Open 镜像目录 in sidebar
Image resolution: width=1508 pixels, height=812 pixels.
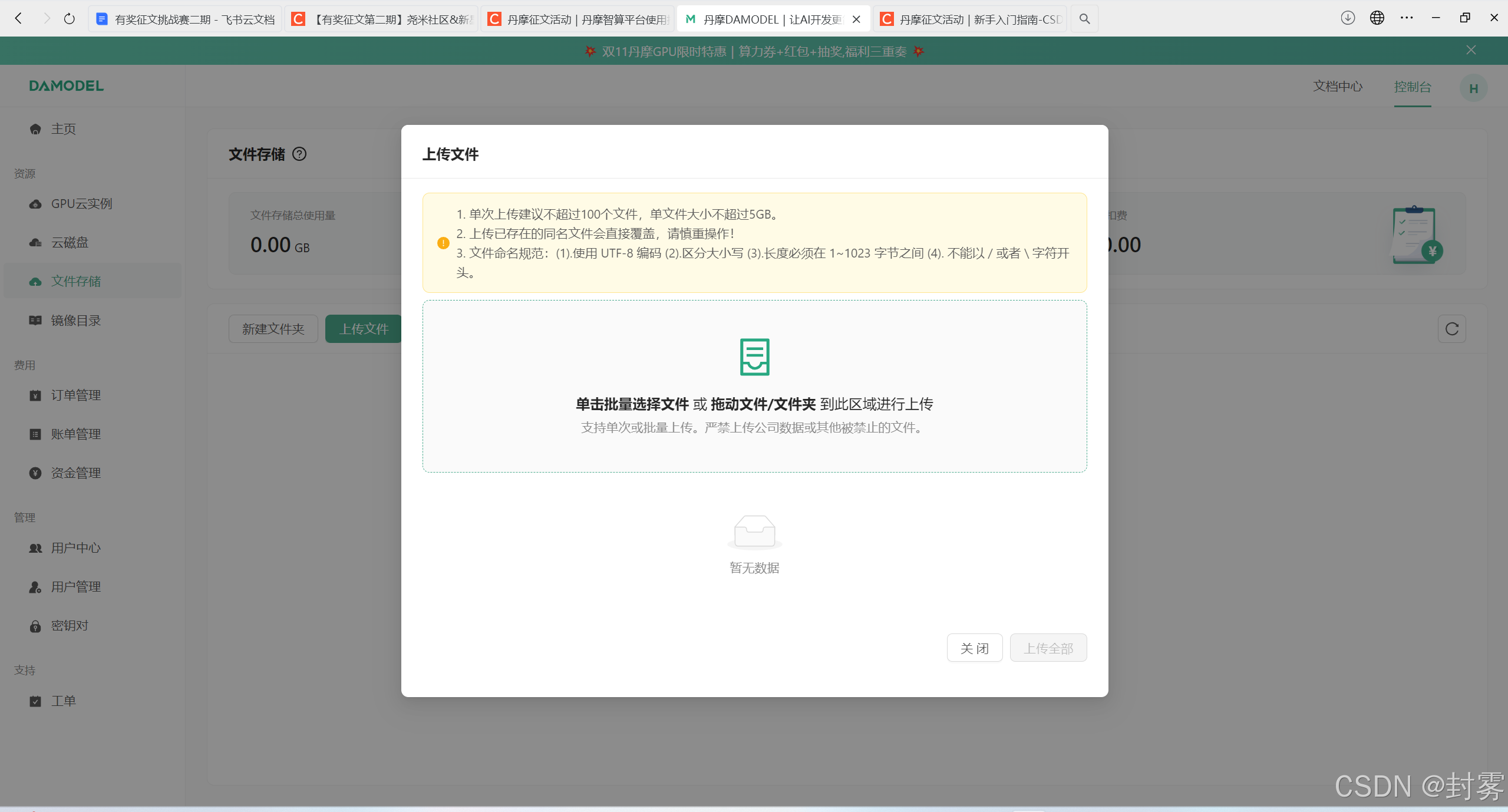(75, 321)
